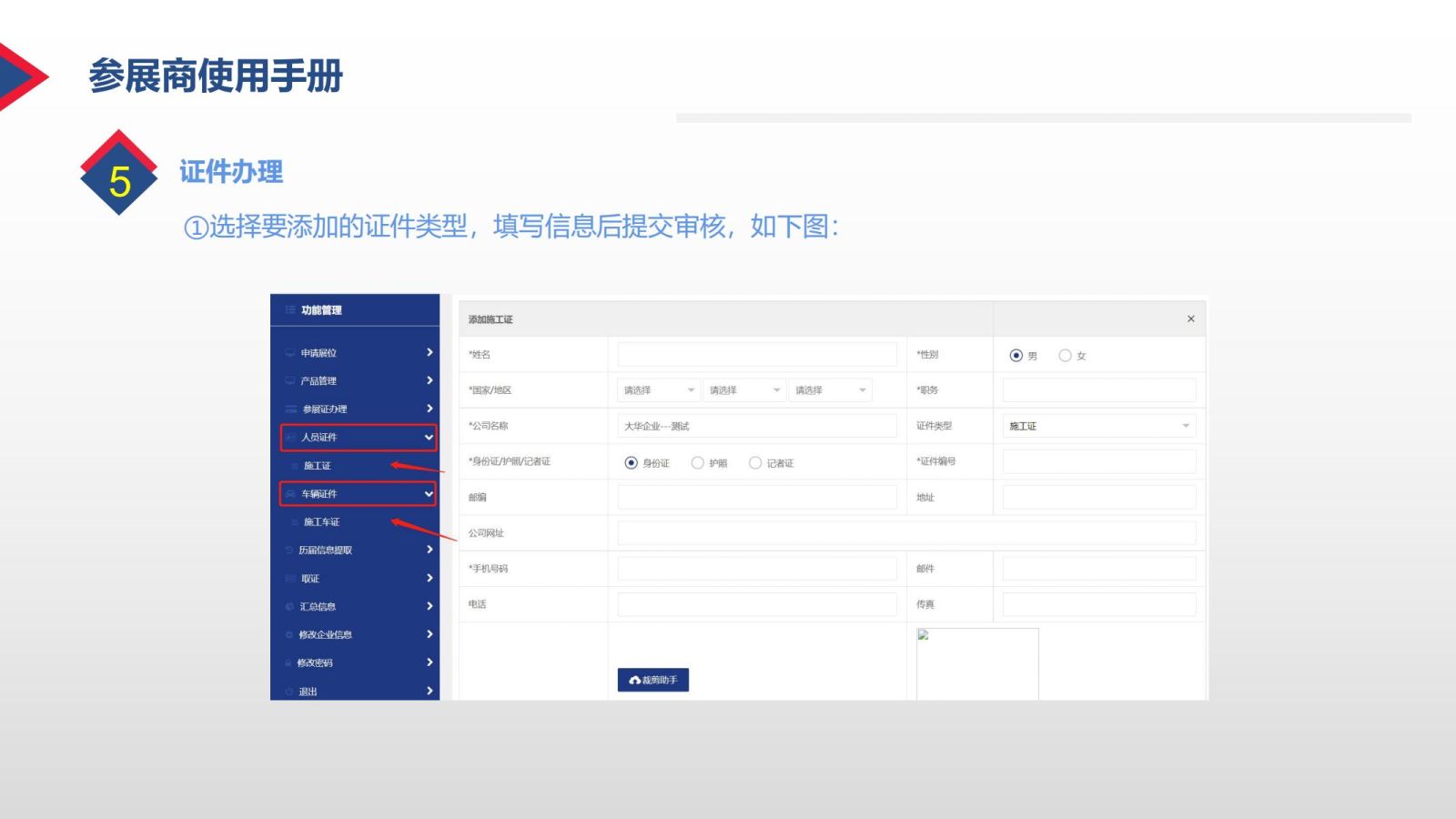Screen dimensions: 1456x819
Task: Choose 身份证 as the ID type
Action: coord(632,463)
